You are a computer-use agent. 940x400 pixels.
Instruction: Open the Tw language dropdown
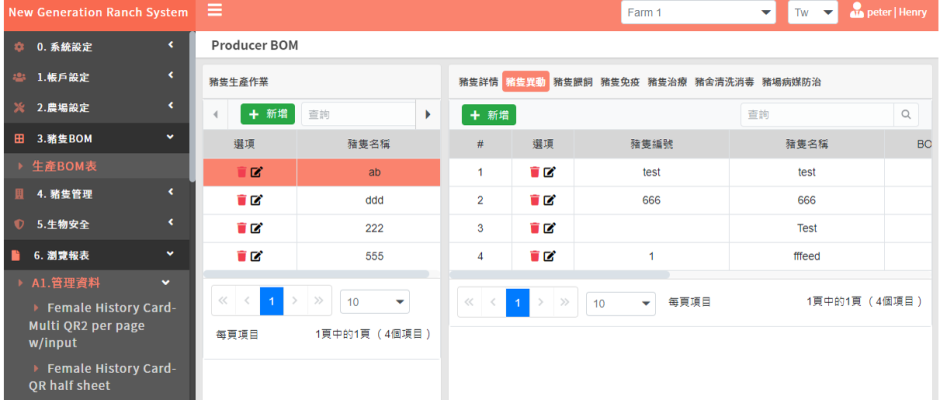(812, 12)
